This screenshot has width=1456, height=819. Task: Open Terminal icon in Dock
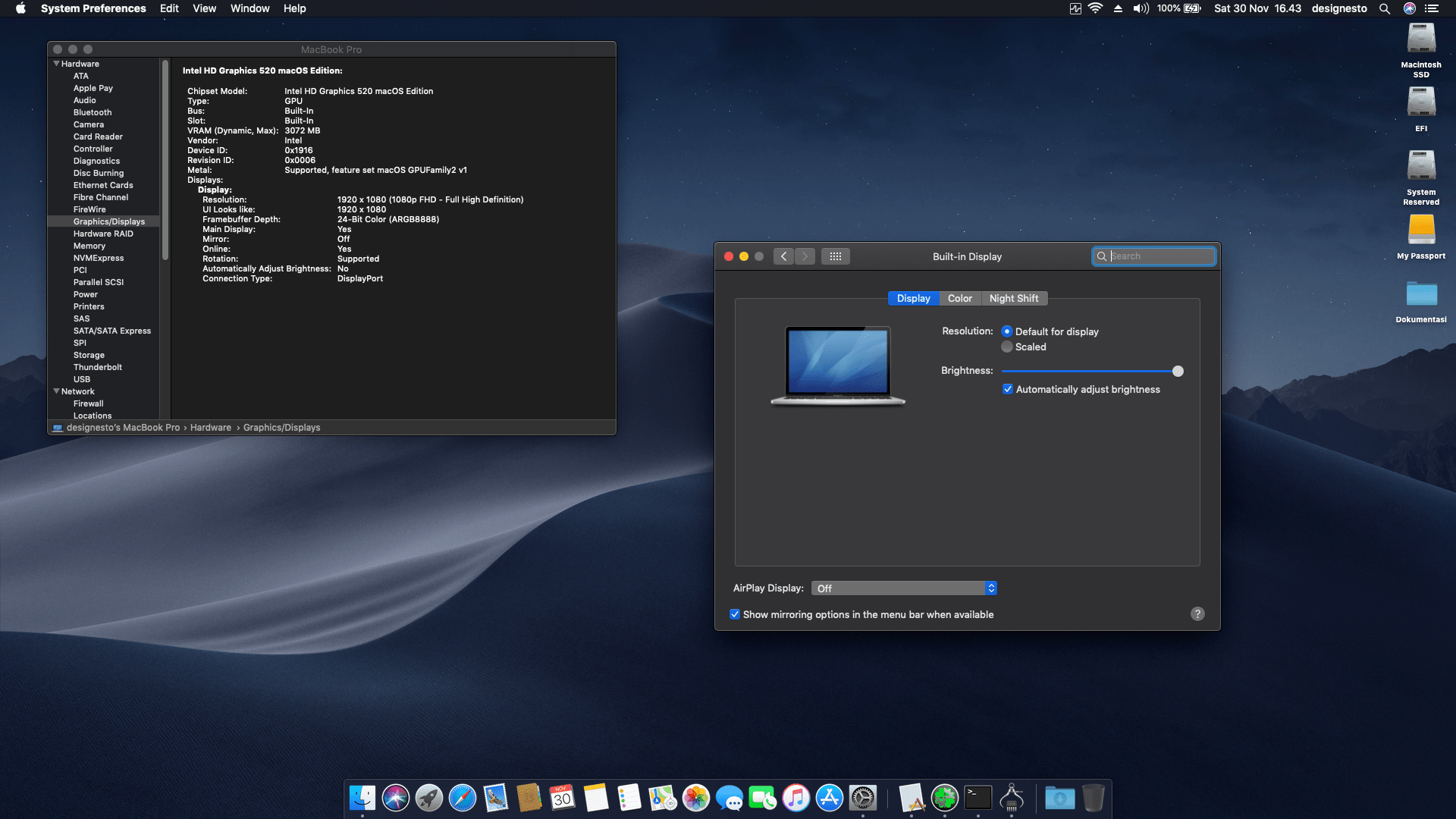[978, 798]
